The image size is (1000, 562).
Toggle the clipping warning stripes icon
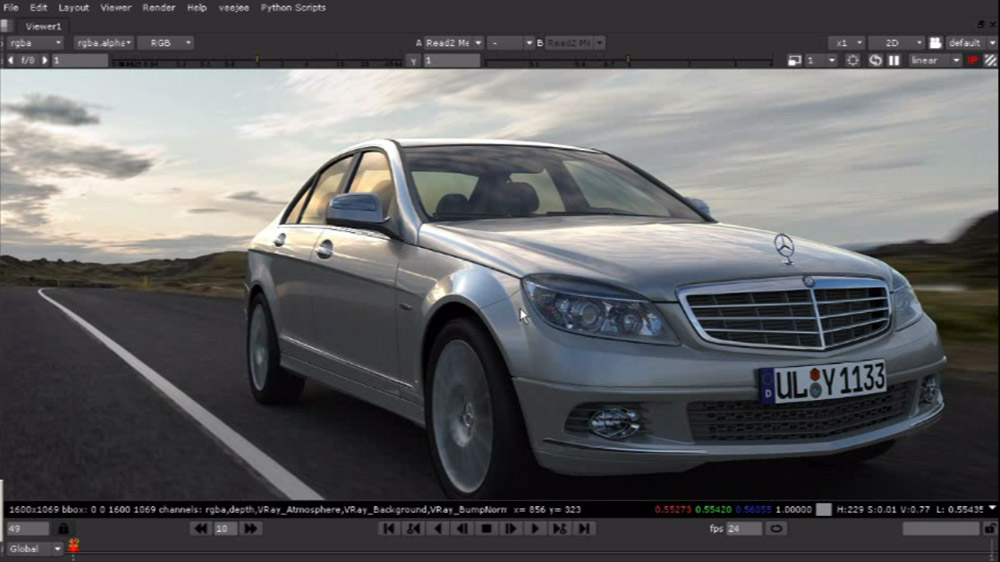[990, 61]
